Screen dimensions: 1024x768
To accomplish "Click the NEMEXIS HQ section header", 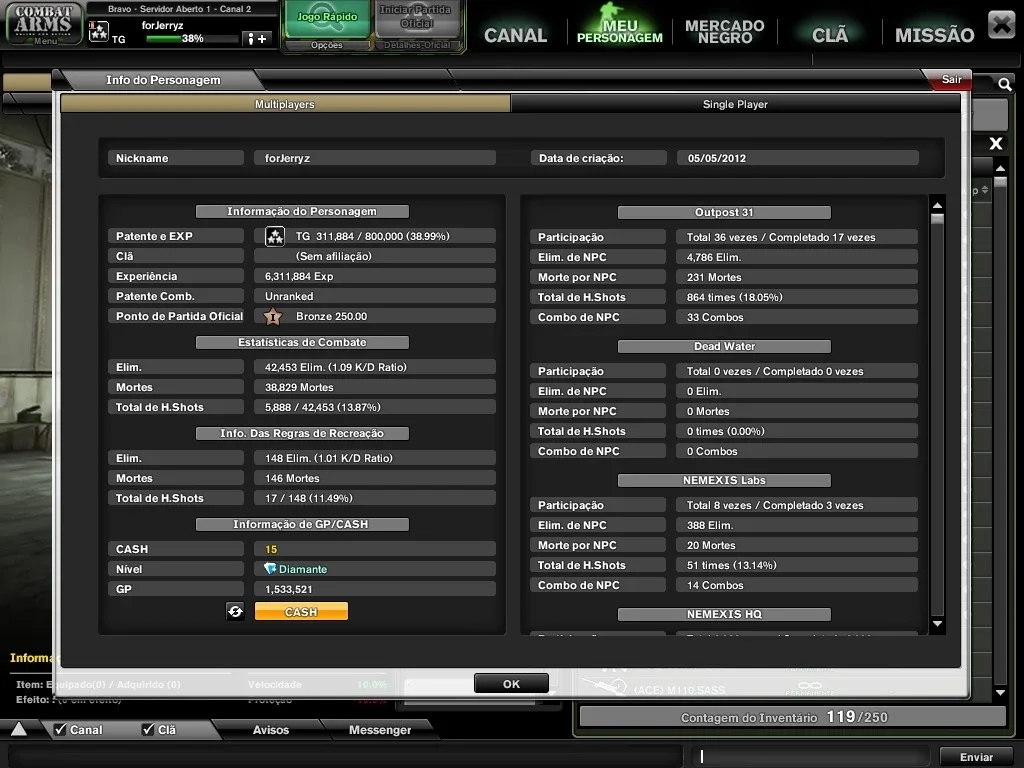I will point(724,614).
